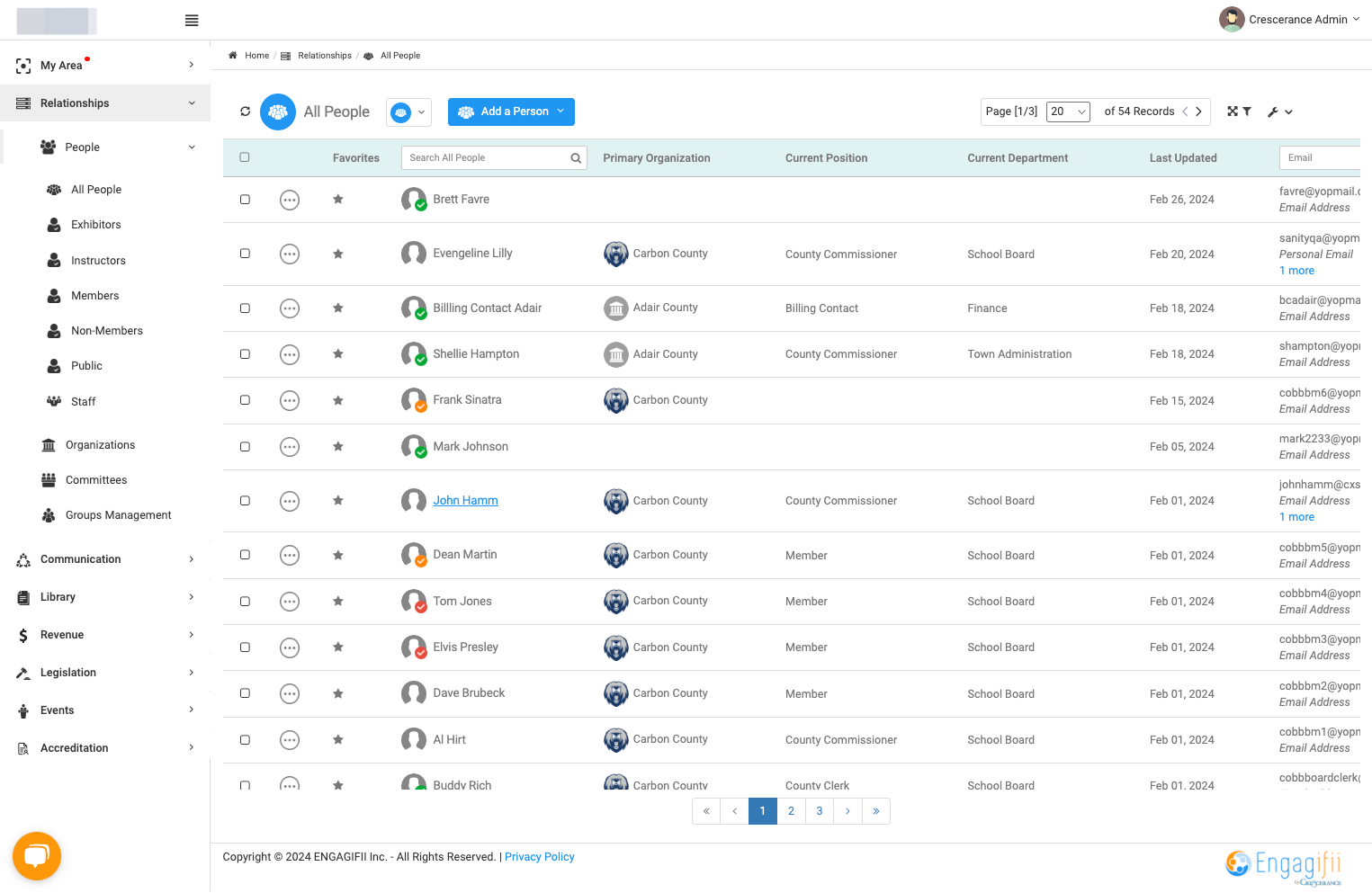
Task: Expand the Revenue sidebar section
Action: pyautogui.click(x=105, y=635)
